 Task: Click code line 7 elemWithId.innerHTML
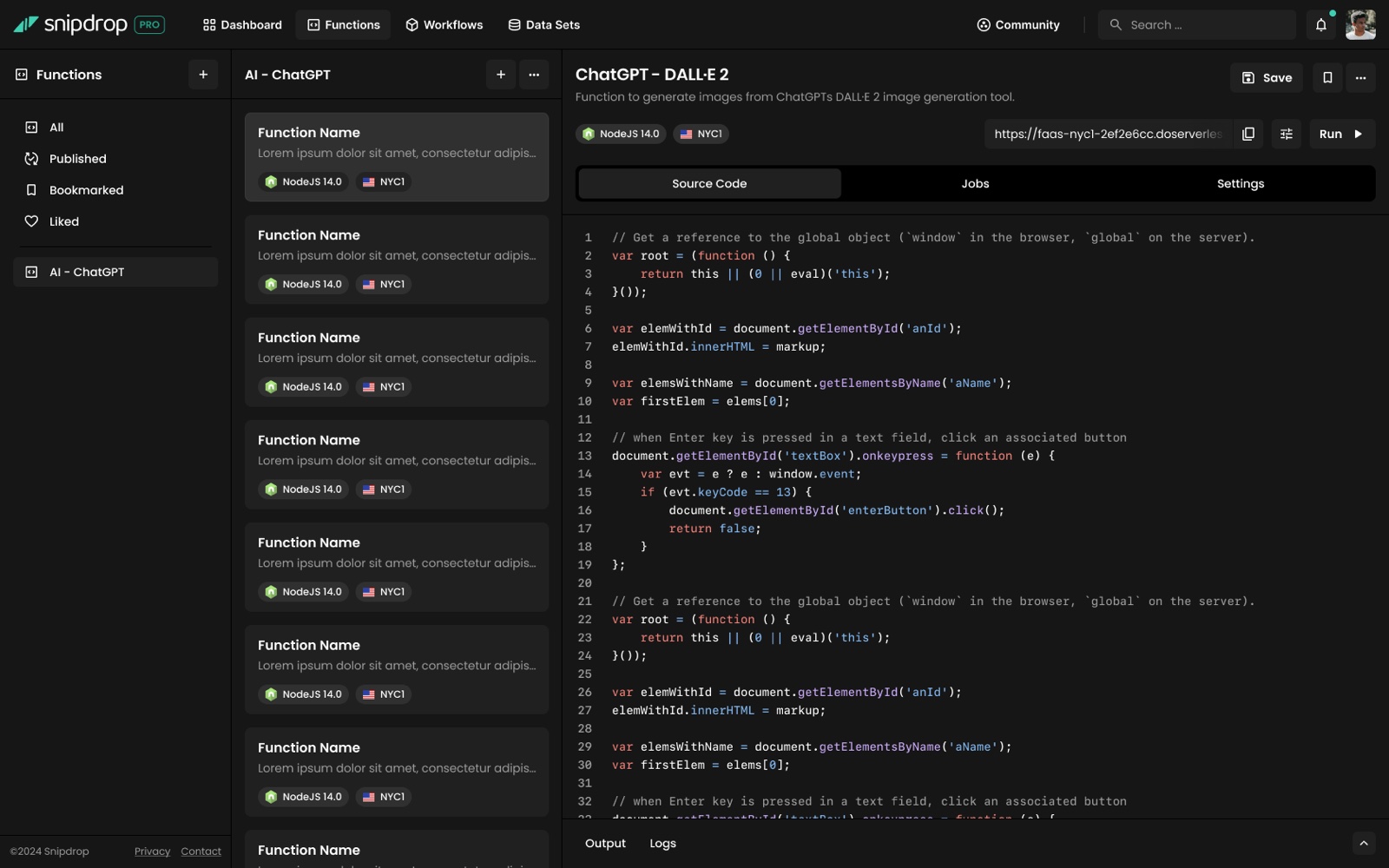(x=719, y=346)
